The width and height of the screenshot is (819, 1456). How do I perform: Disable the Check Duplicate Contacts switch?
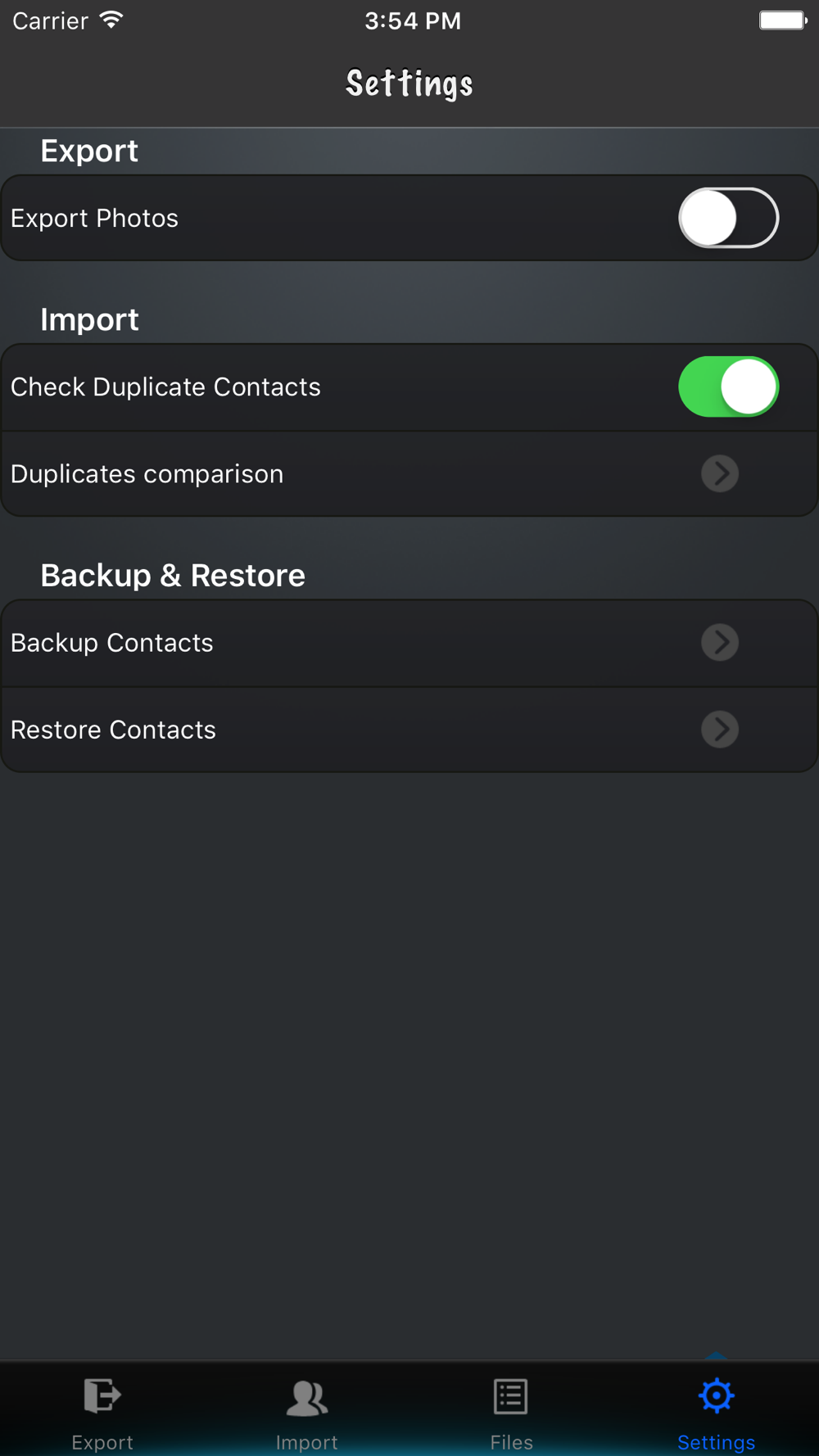728,387
